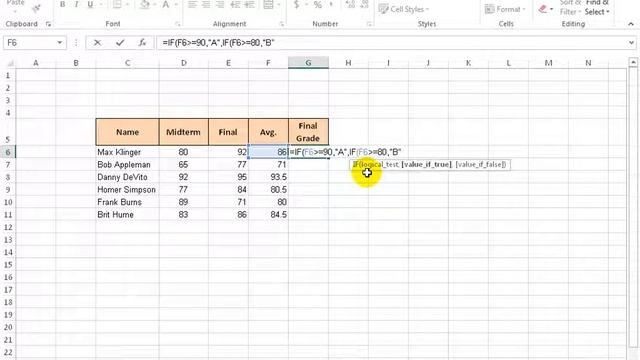Click Merge & Center icon
The image size is (640, 360).
268,4
